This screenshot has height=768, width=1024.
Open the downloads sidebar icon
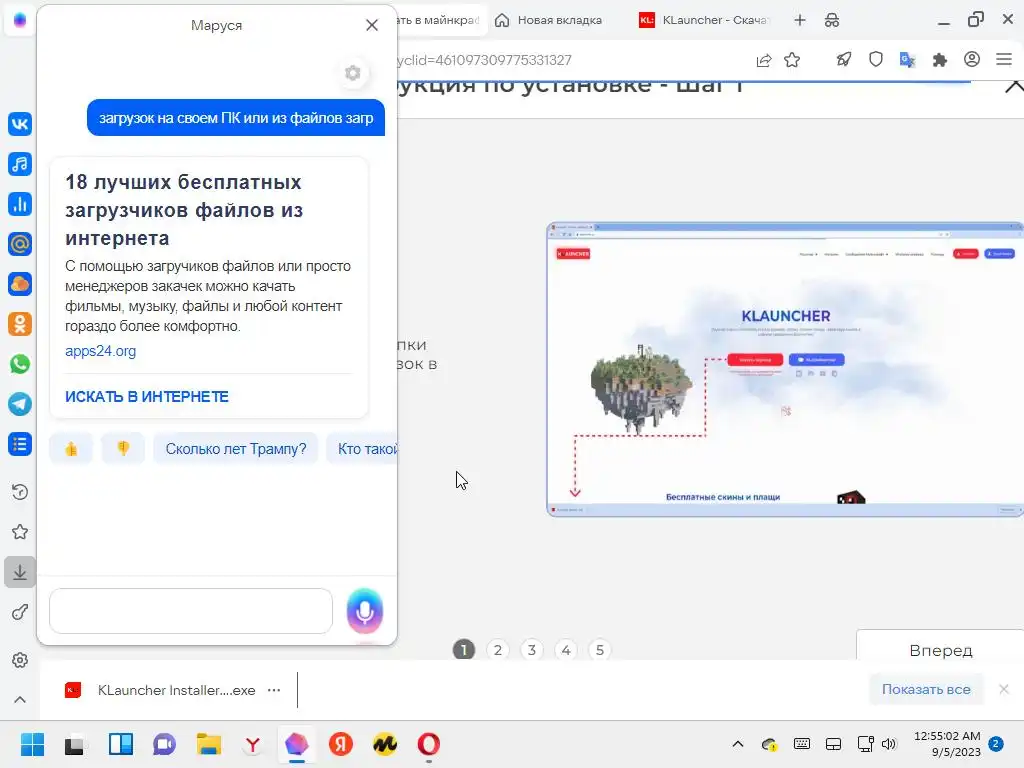(20, 572)
